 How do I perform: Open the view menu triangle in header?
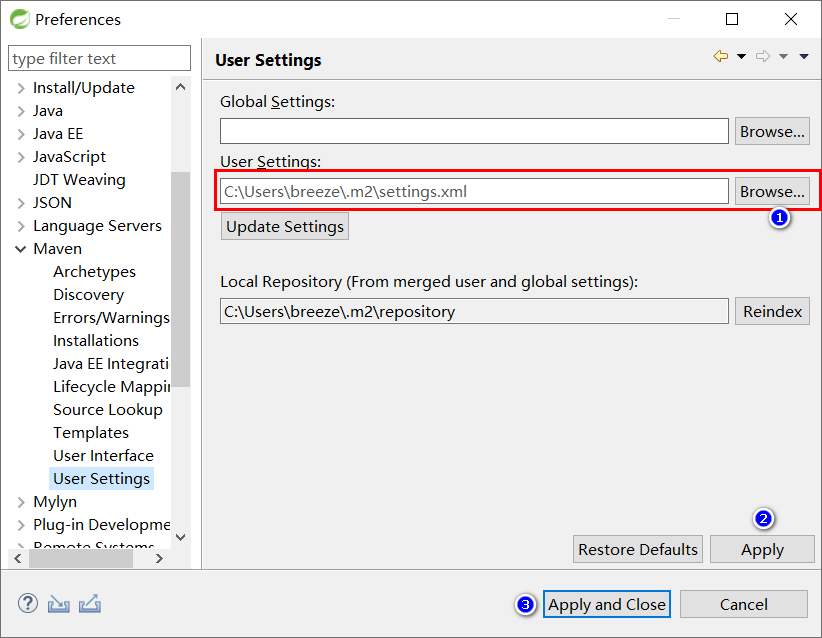[x=804, y=56]
